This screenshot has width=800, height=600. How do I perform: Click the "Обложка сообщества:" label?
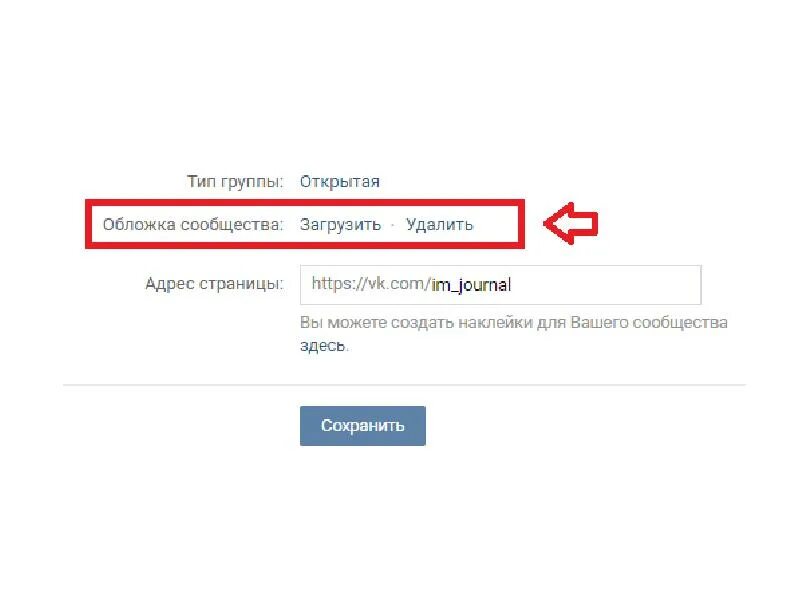point(193,224)
